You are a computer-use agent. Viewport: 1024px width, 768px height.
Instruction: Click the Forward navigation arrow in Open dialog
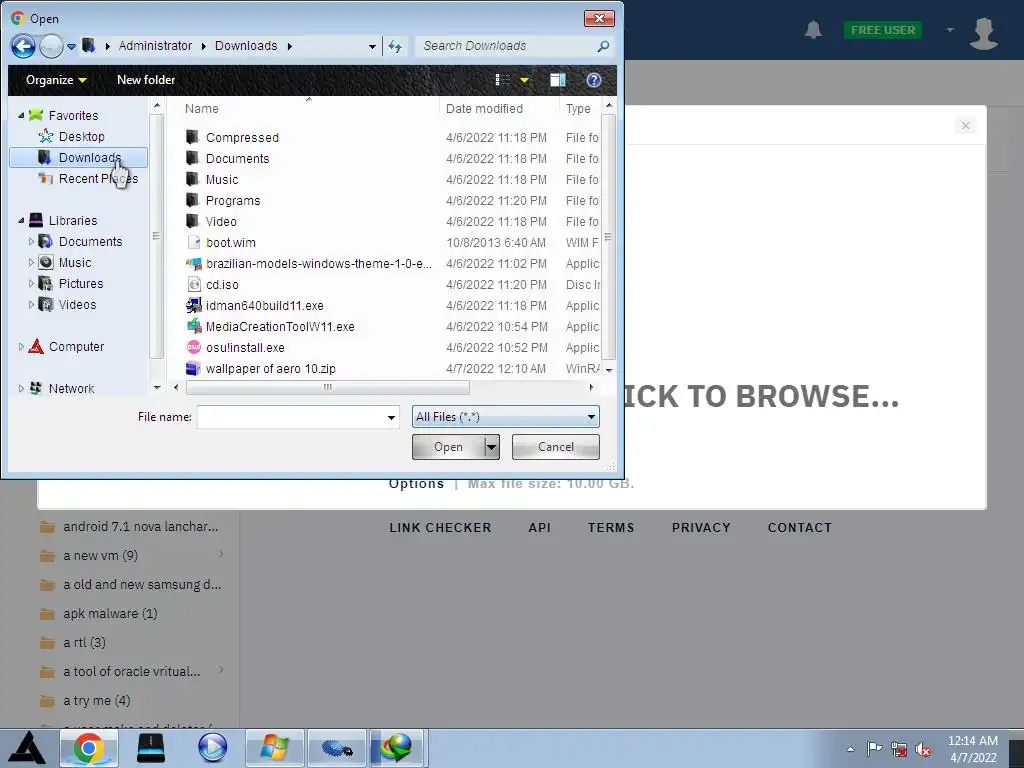pos(51,46)
